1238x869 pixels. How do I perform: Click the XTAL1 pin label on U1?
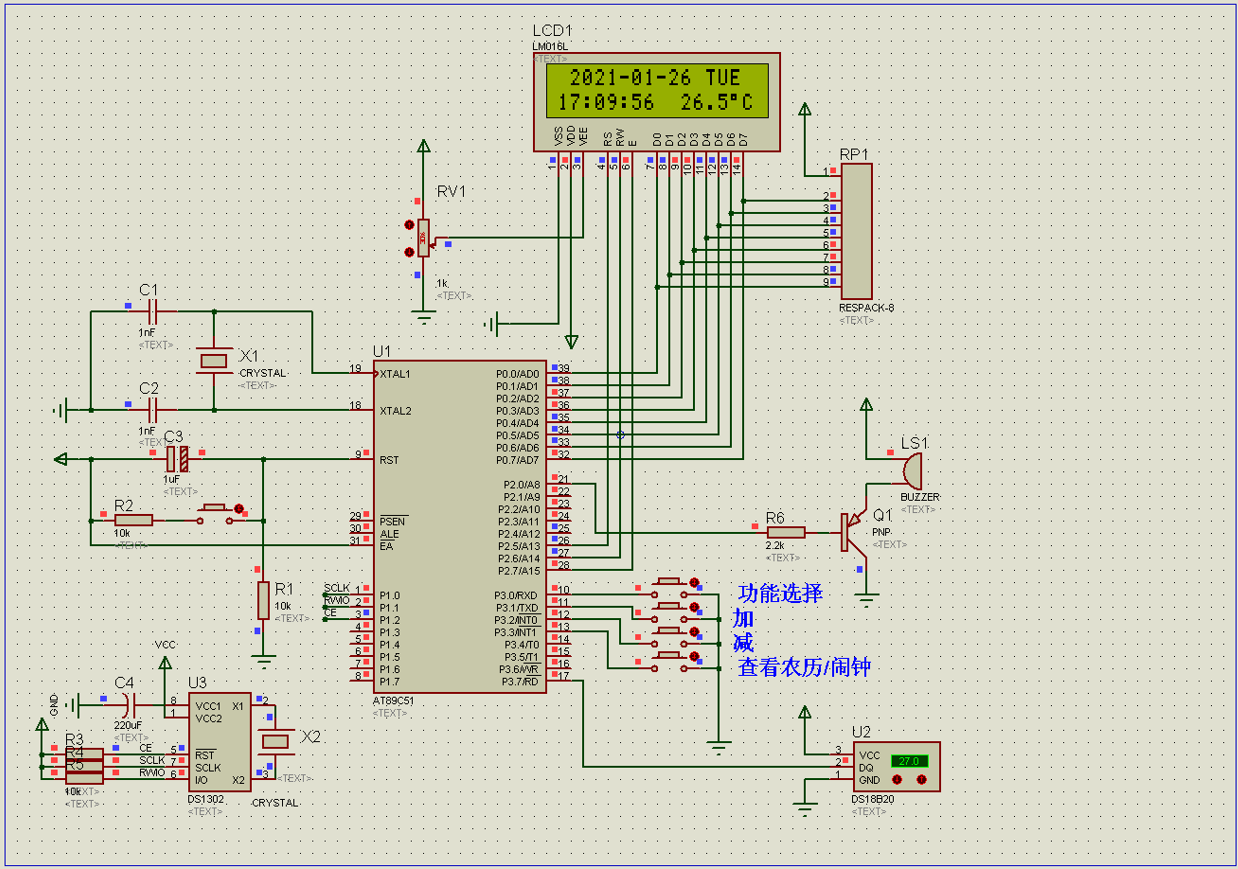pos(394,374)
